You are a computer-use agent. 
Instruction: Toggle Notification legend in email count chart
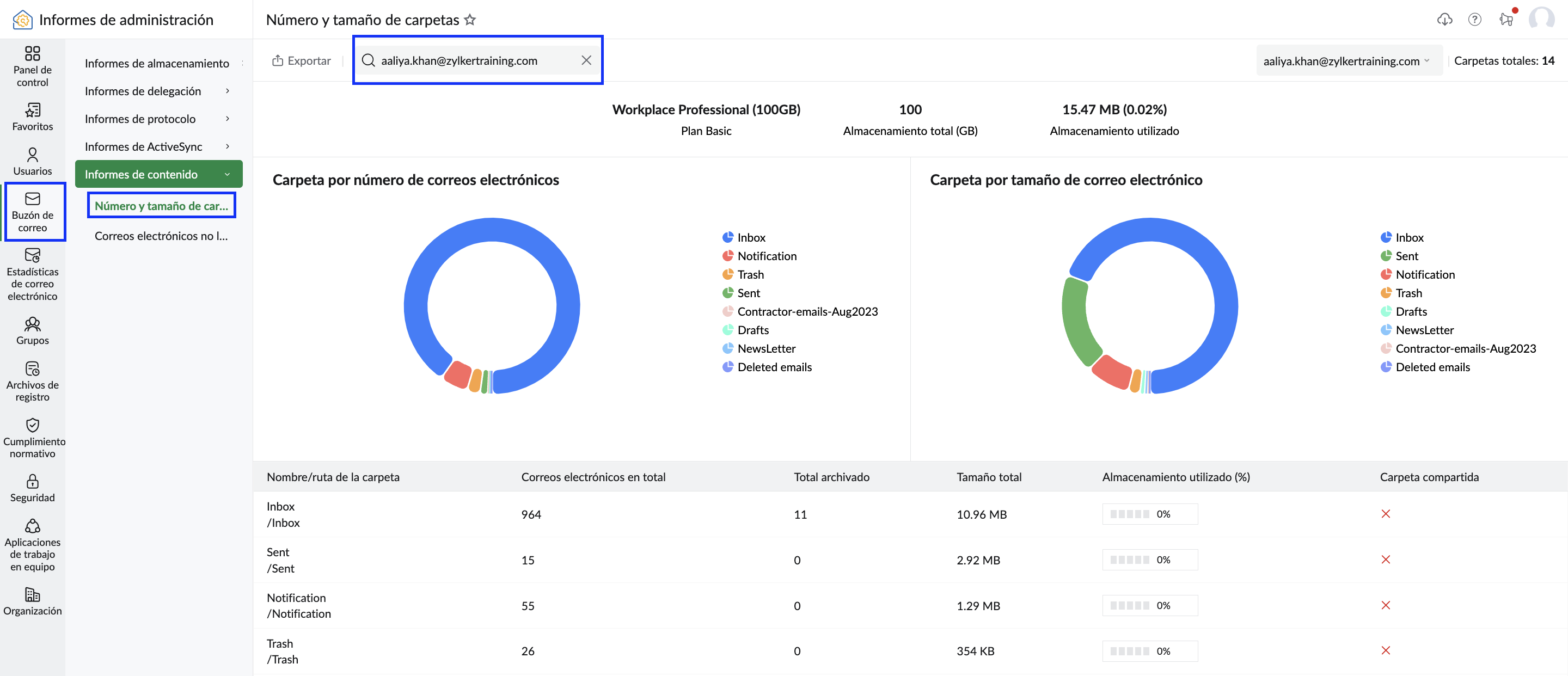point(759,256)
